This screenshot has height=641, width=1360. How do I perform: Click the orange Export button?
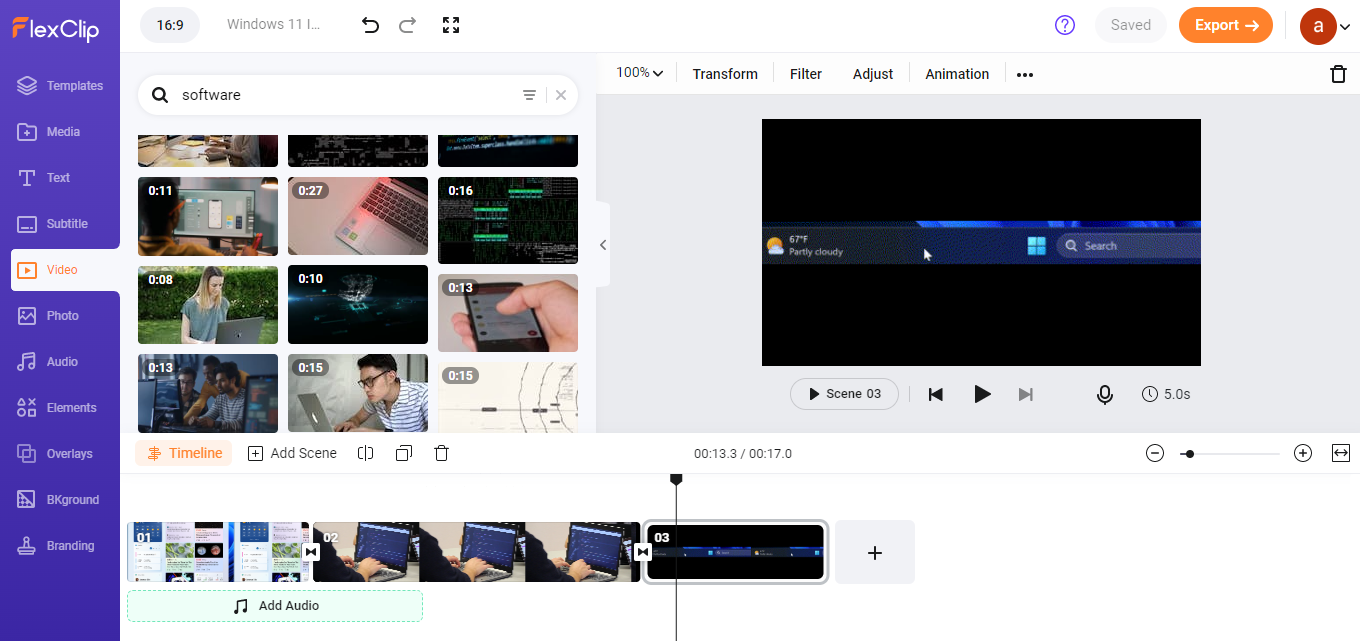point(1225,25)
